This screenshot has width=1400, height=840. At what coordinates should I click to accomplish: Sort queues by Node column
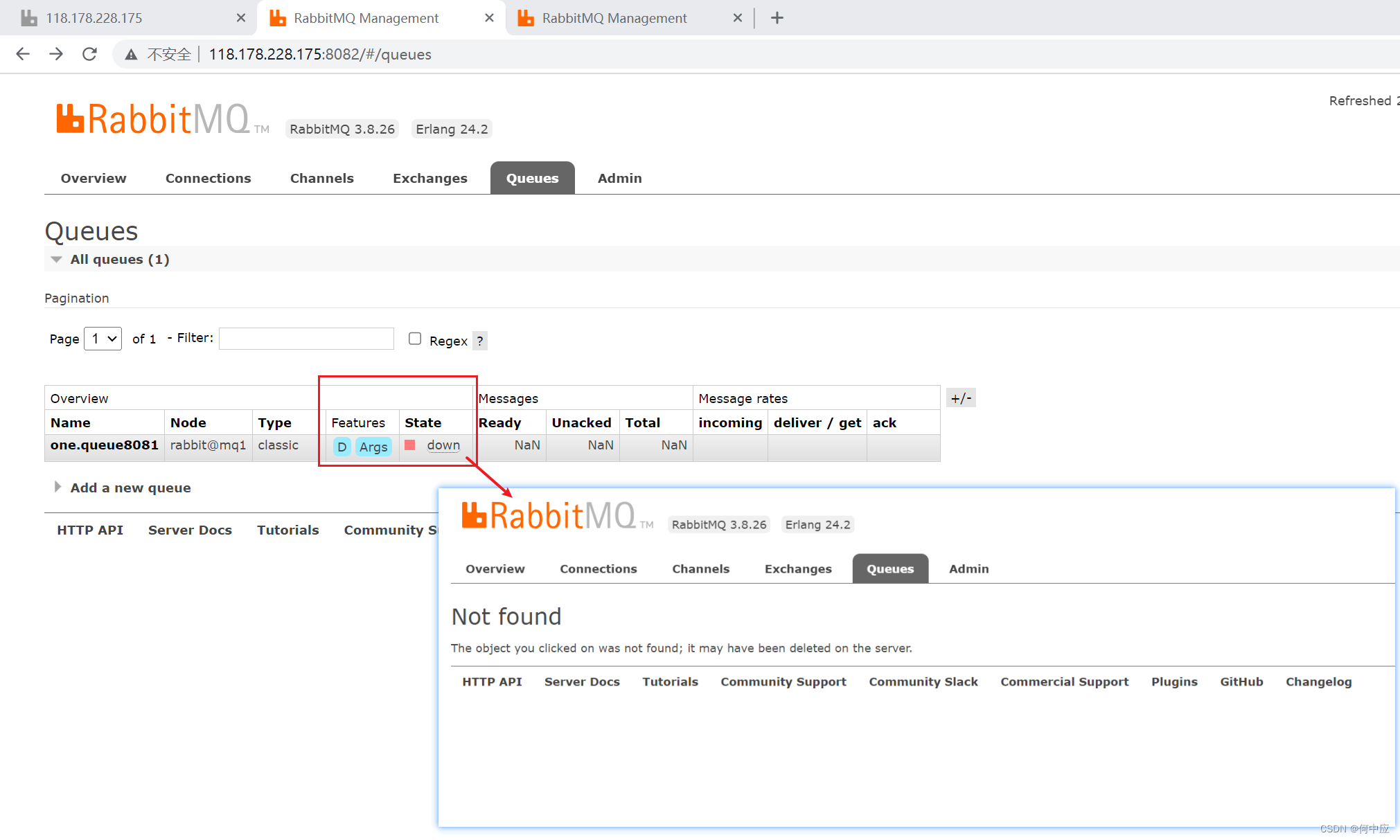pyautogui.click(x=188, y=422)
